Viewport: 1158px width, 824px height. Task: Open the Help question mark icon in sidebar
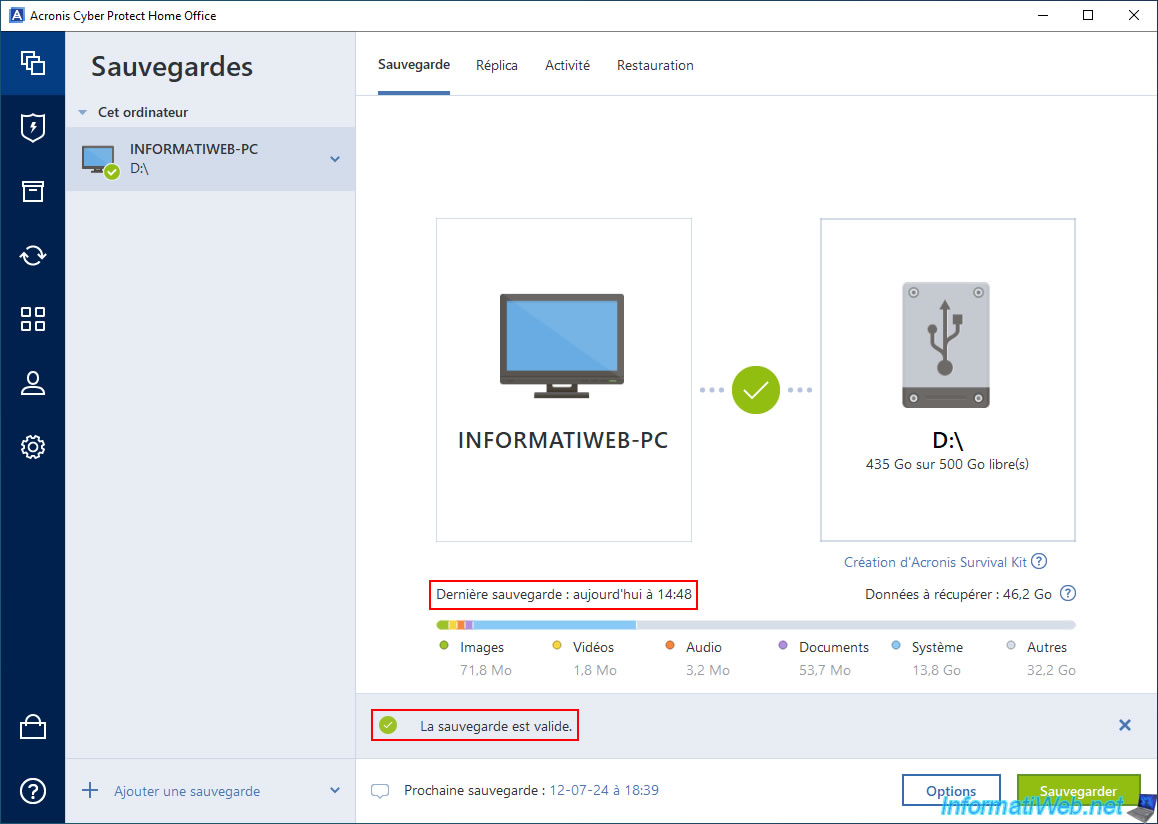(32, 791)
